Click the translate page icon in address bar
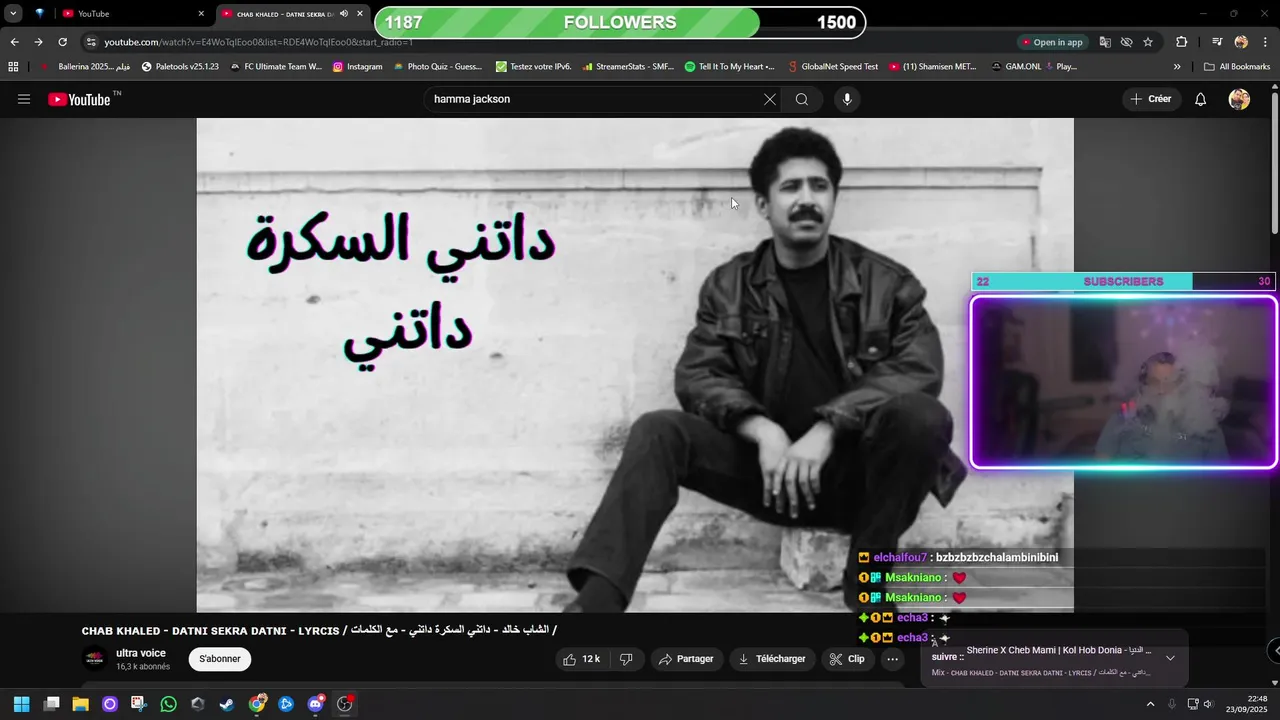This screenshot has height=720, width=1280. (1105, 42)
